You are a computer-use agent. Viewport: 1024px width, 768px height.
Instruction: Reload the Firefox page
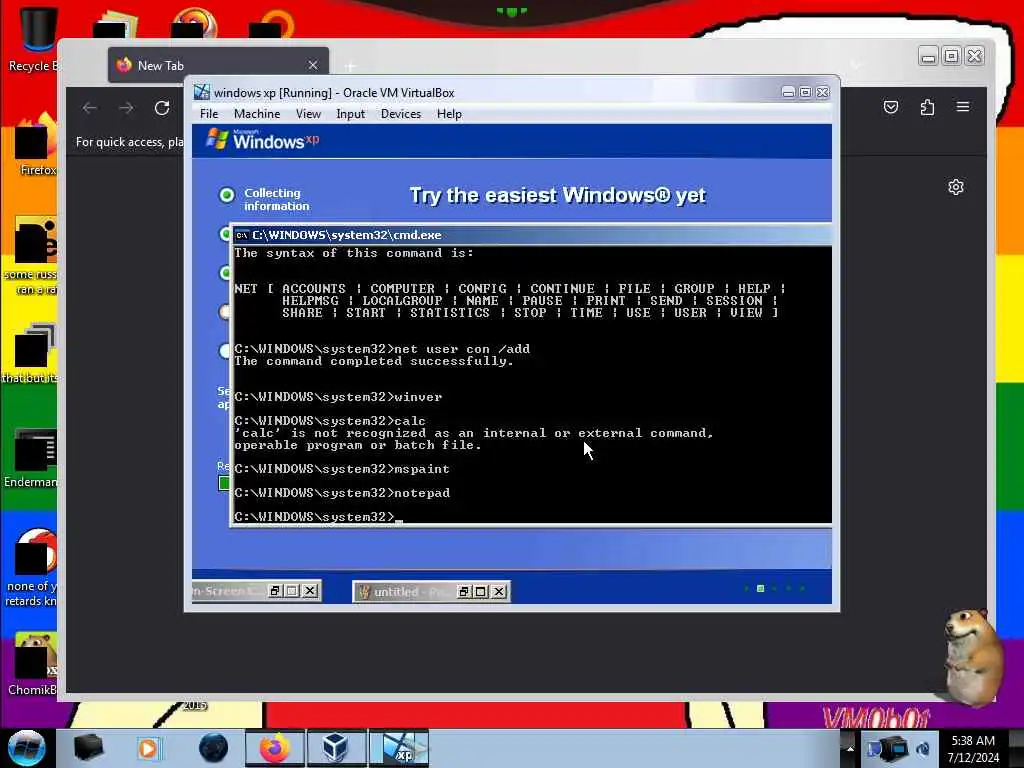coord(162,108)
